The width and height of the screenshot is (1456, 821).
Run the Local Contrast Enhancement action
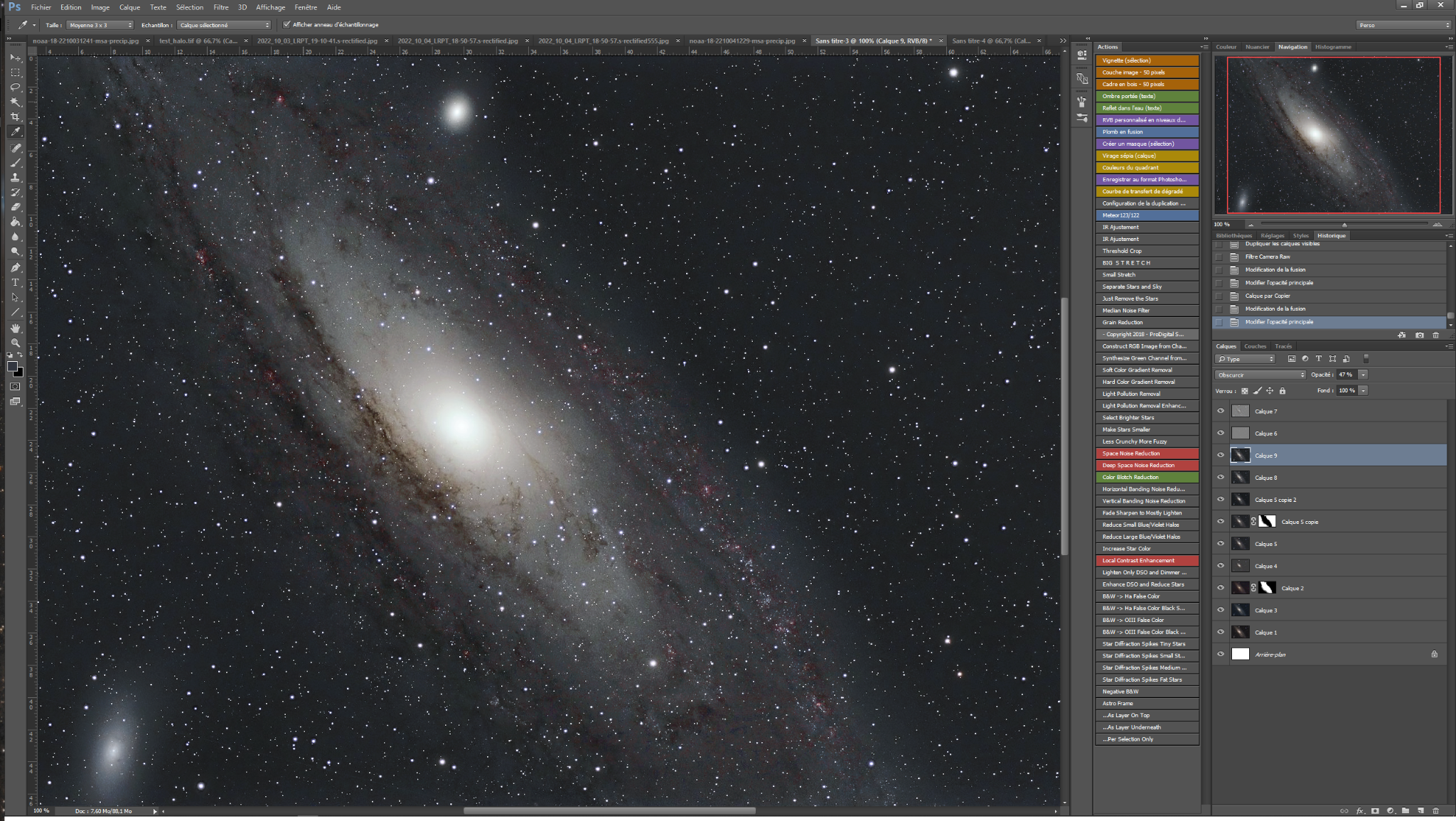1147,560
